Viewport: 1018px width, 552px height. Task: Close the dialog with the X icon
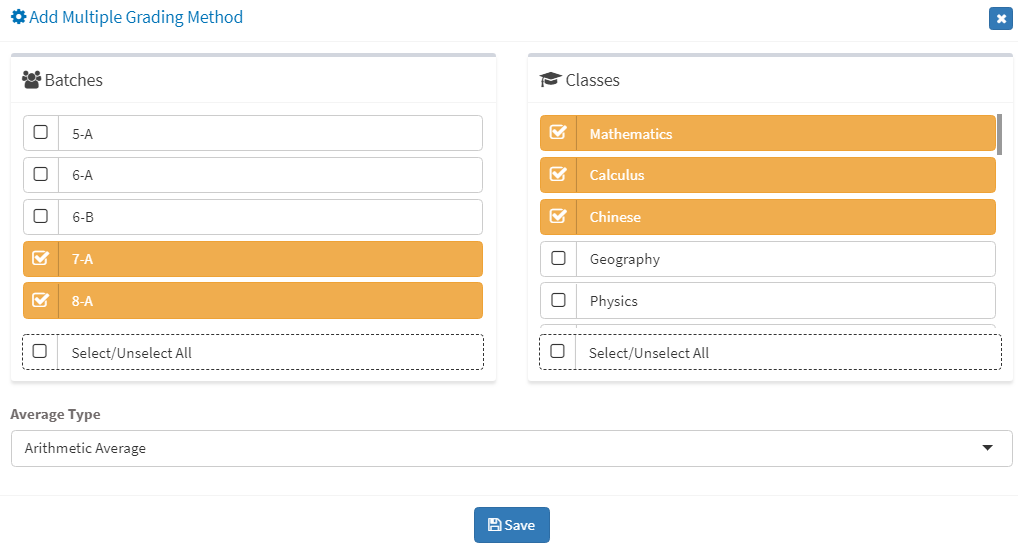(x=1000, y=19)
